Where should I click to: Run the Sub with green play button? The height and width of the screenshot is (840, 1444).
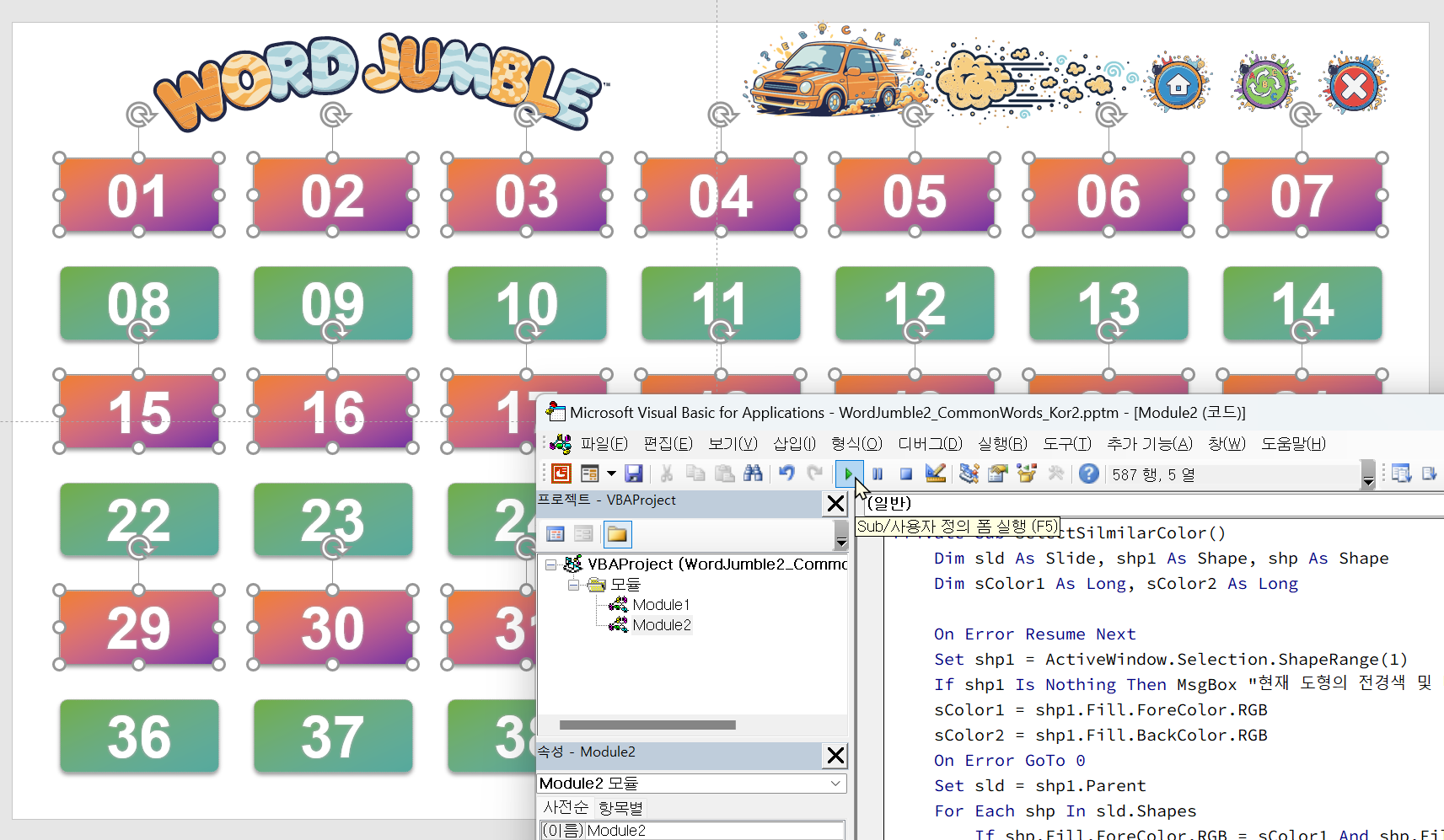(x=849, y=474)
